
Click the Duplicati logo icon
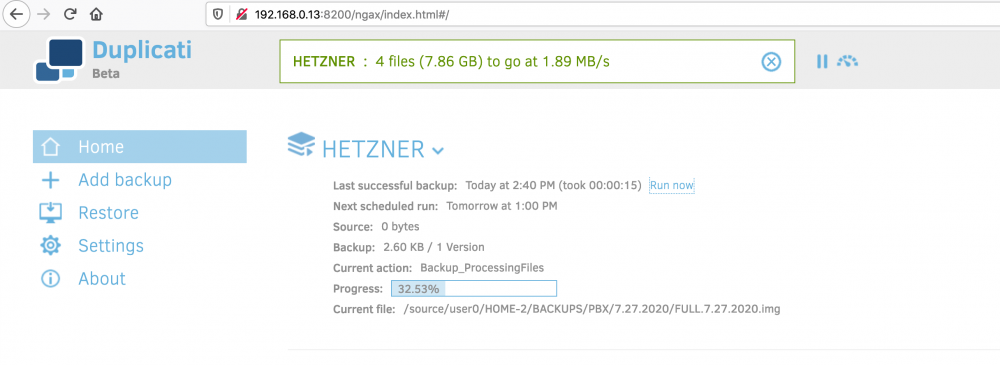pos(59,60)
